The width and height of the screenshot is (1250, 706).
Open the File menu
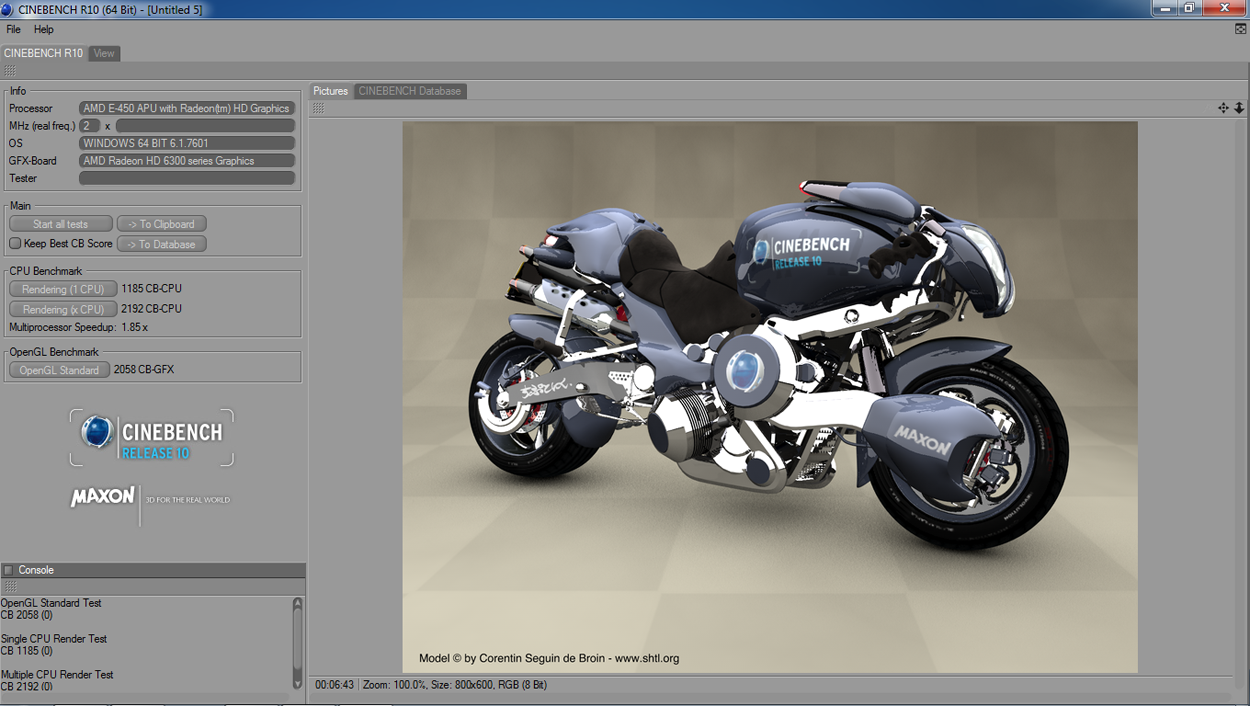coord(13,29)
